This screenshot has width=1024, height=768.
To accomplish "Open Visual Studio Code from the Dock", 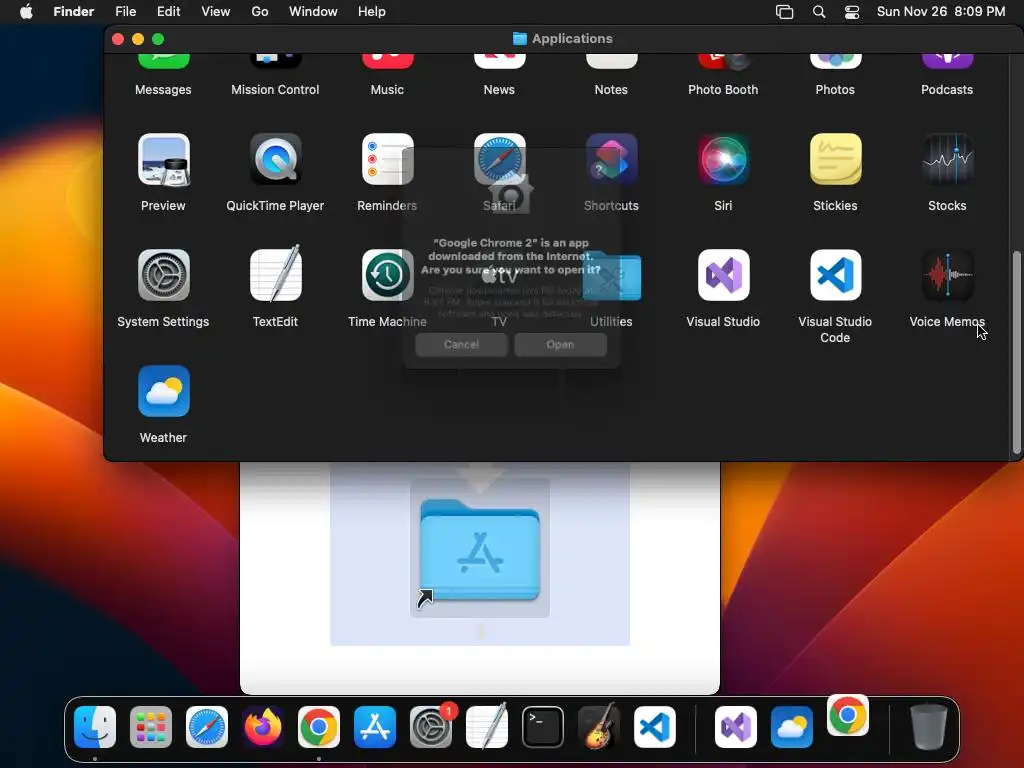I will pos(655,727).
